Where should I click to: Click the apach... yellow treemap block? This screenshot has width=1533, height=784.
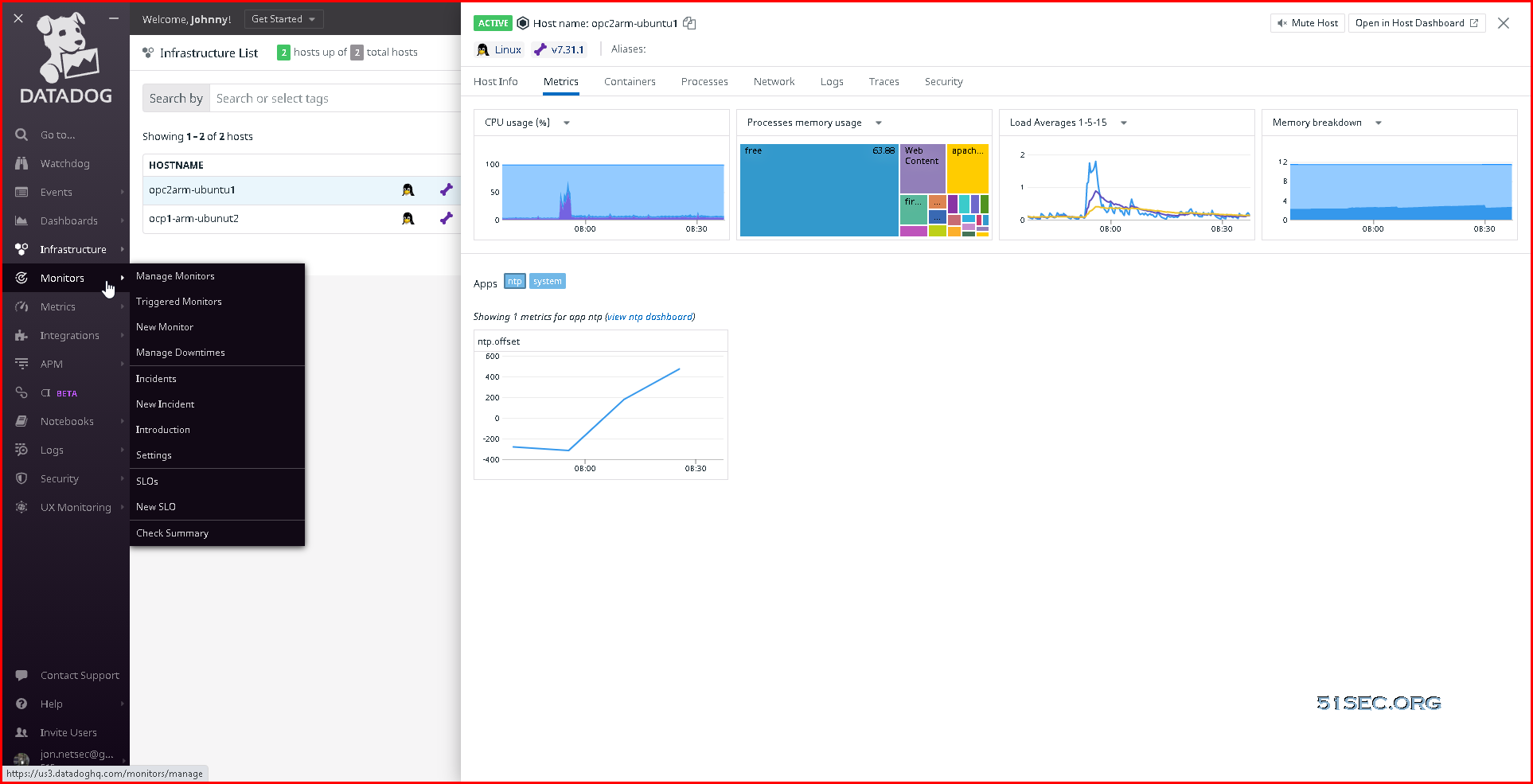pyautogui.click(x=968, y=168)
